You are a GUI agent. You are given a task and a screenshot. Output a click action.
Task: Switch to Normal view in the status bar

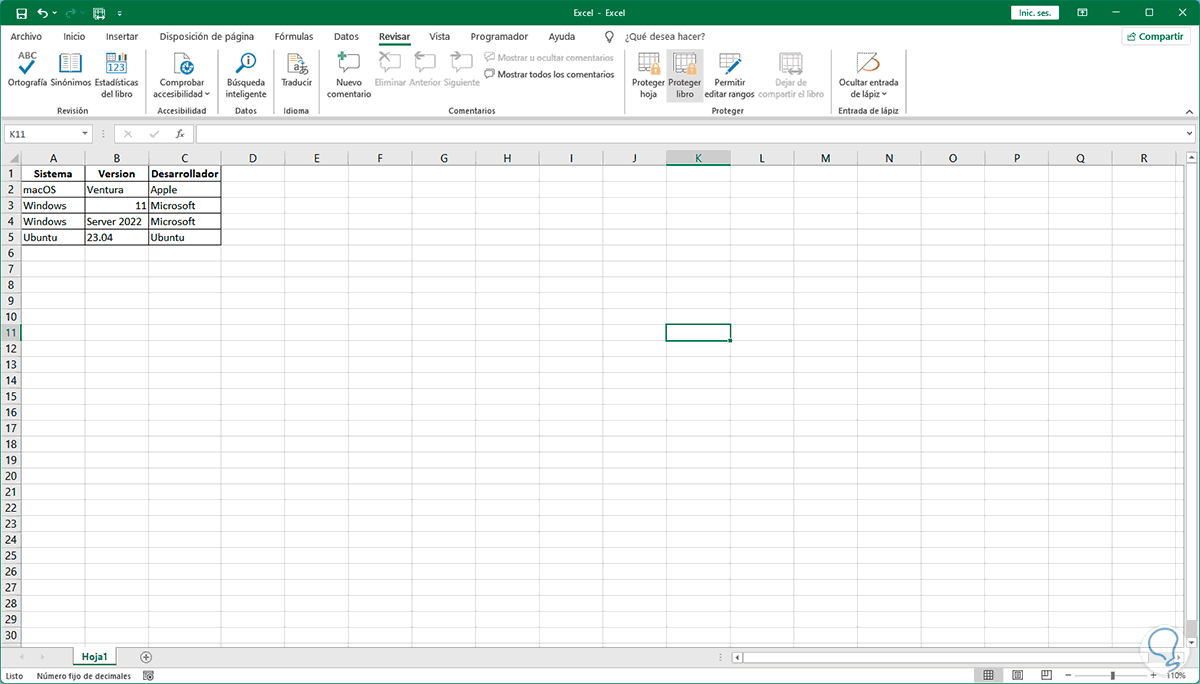988,676
